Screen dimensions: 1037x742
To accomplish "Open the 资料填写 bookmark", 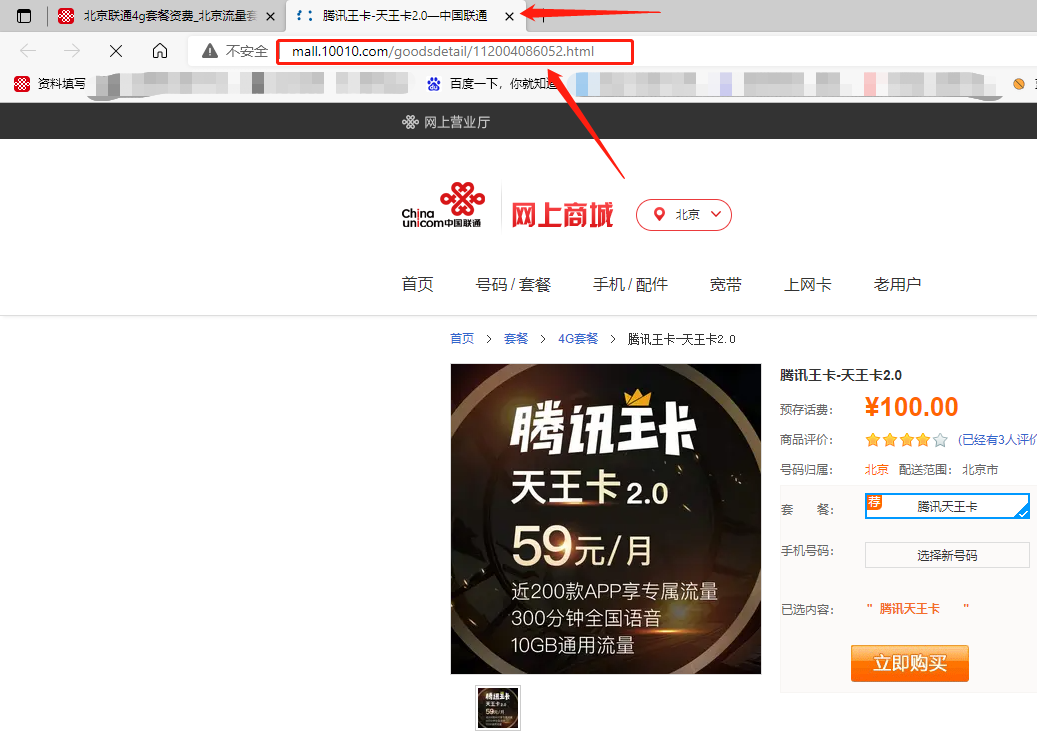I will coord(50,83).
